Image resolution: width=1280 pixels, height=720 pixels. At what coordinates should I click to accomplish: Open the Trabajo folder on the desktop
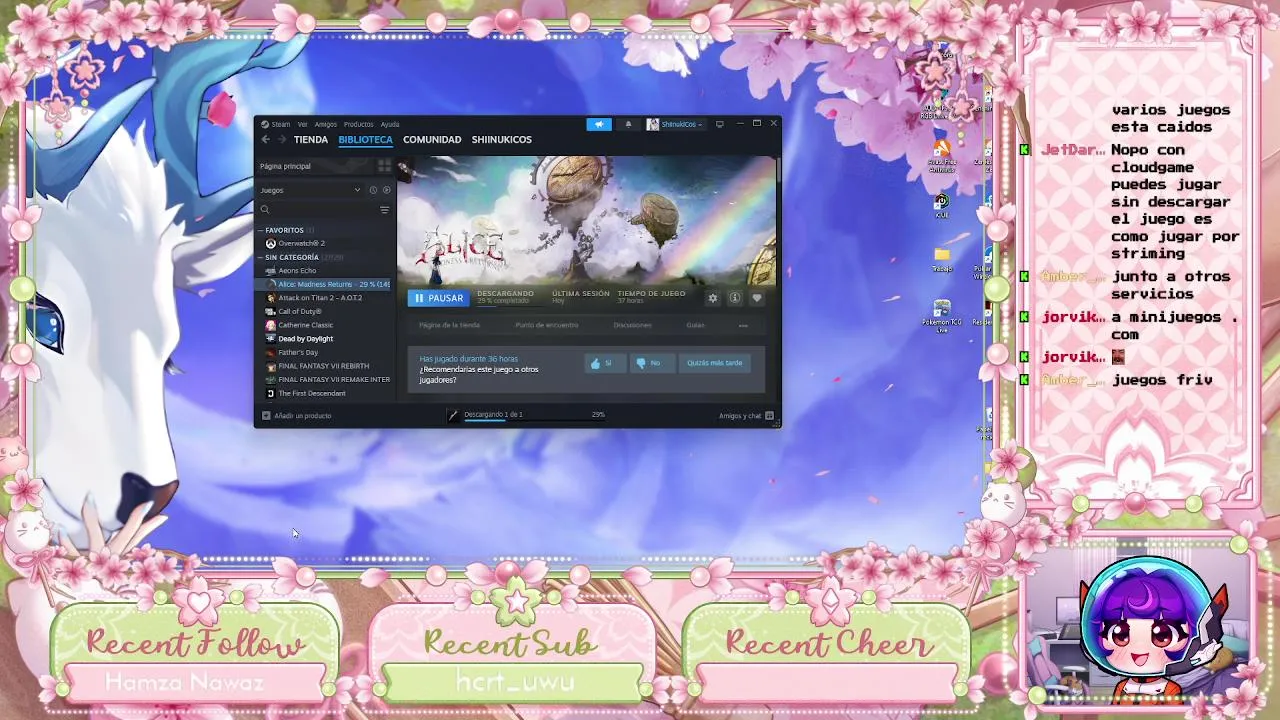(x=941, y=259)
